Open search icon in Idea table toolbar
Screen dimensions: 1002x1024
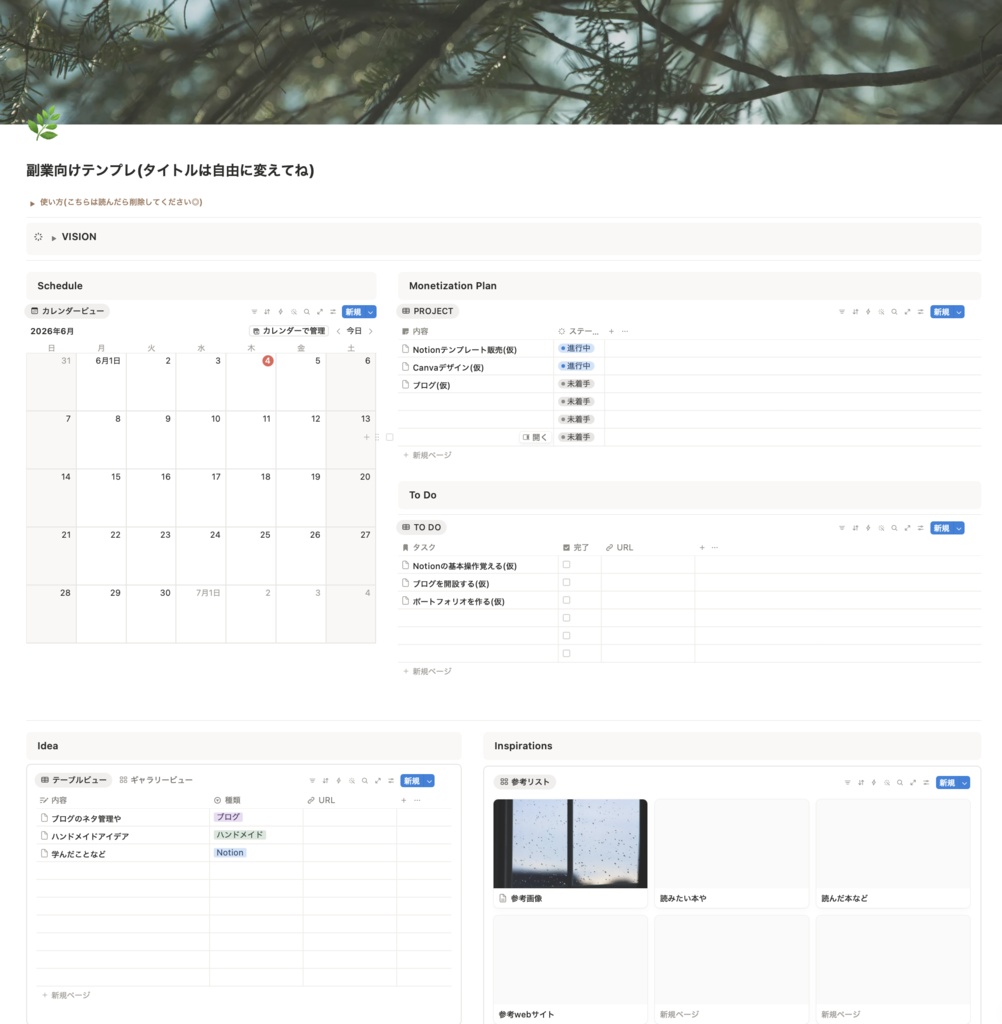(364, 781)
